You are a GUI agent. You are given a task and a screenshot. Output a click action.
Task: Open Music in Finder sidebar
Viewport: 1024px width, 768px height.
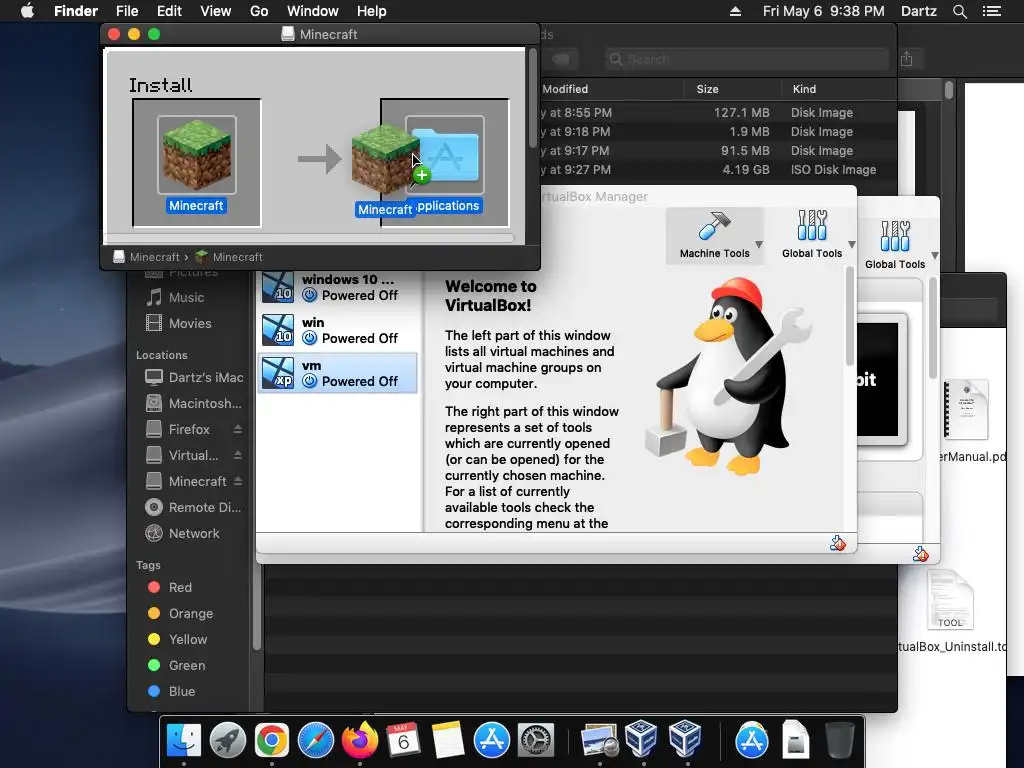point(187,298)
